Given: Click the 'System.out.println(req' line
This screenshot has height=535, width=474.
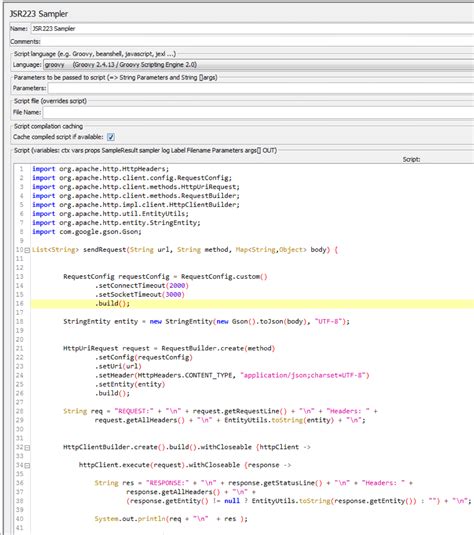Looking at the screenshot, I should click(171, 519).
